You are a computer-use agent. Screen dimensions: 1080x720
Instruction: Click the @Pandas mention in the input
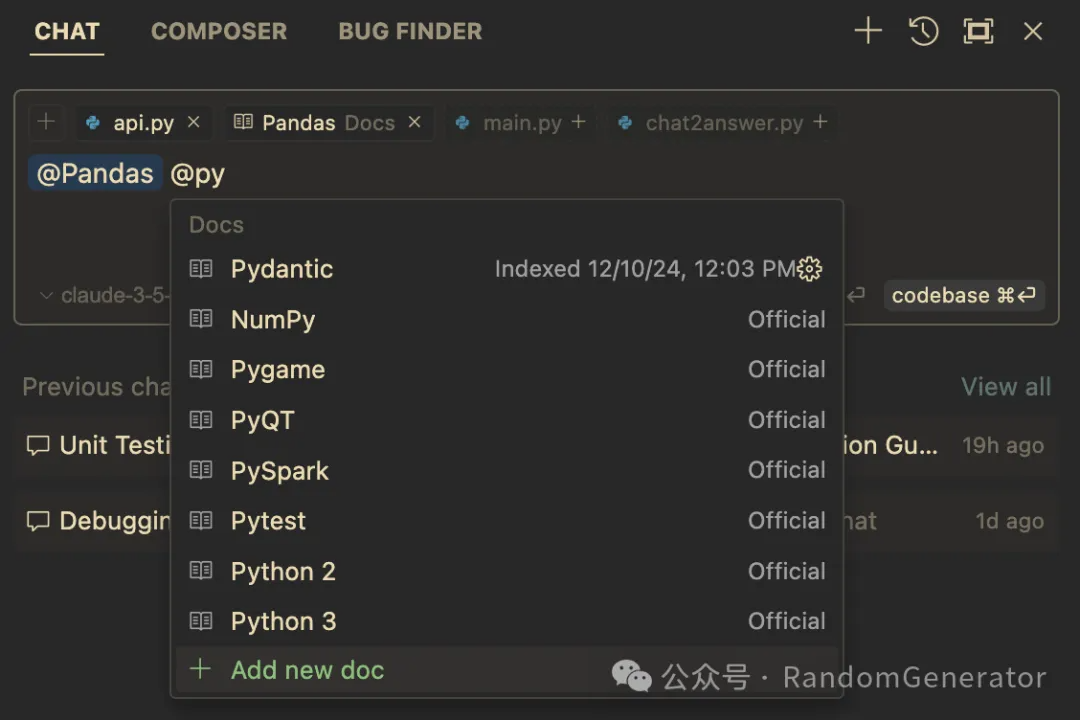[95, 173]
